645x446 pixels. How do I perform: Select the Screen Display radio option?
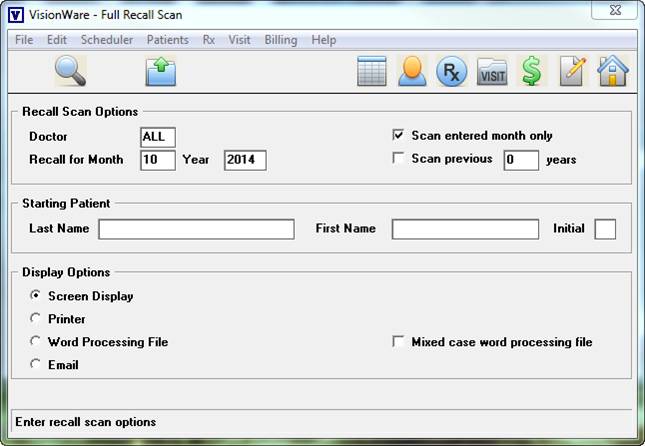click(35, 295)
